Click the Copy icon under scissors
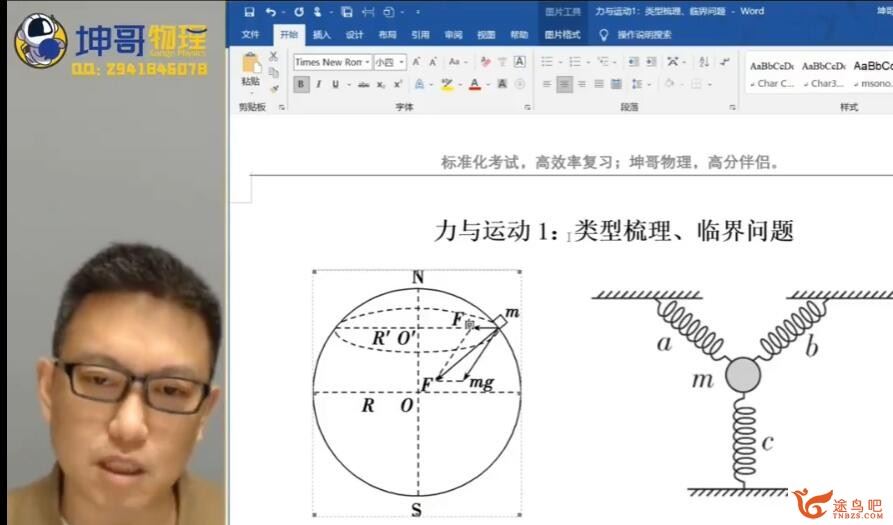893x525 pixels. [273, 72]
